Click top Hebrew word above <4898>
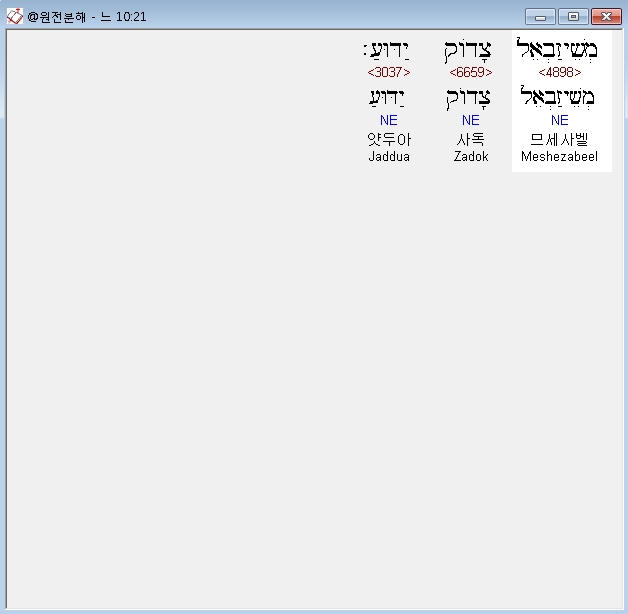The width and height of the screenshot is (628, 614). (557, 50)
